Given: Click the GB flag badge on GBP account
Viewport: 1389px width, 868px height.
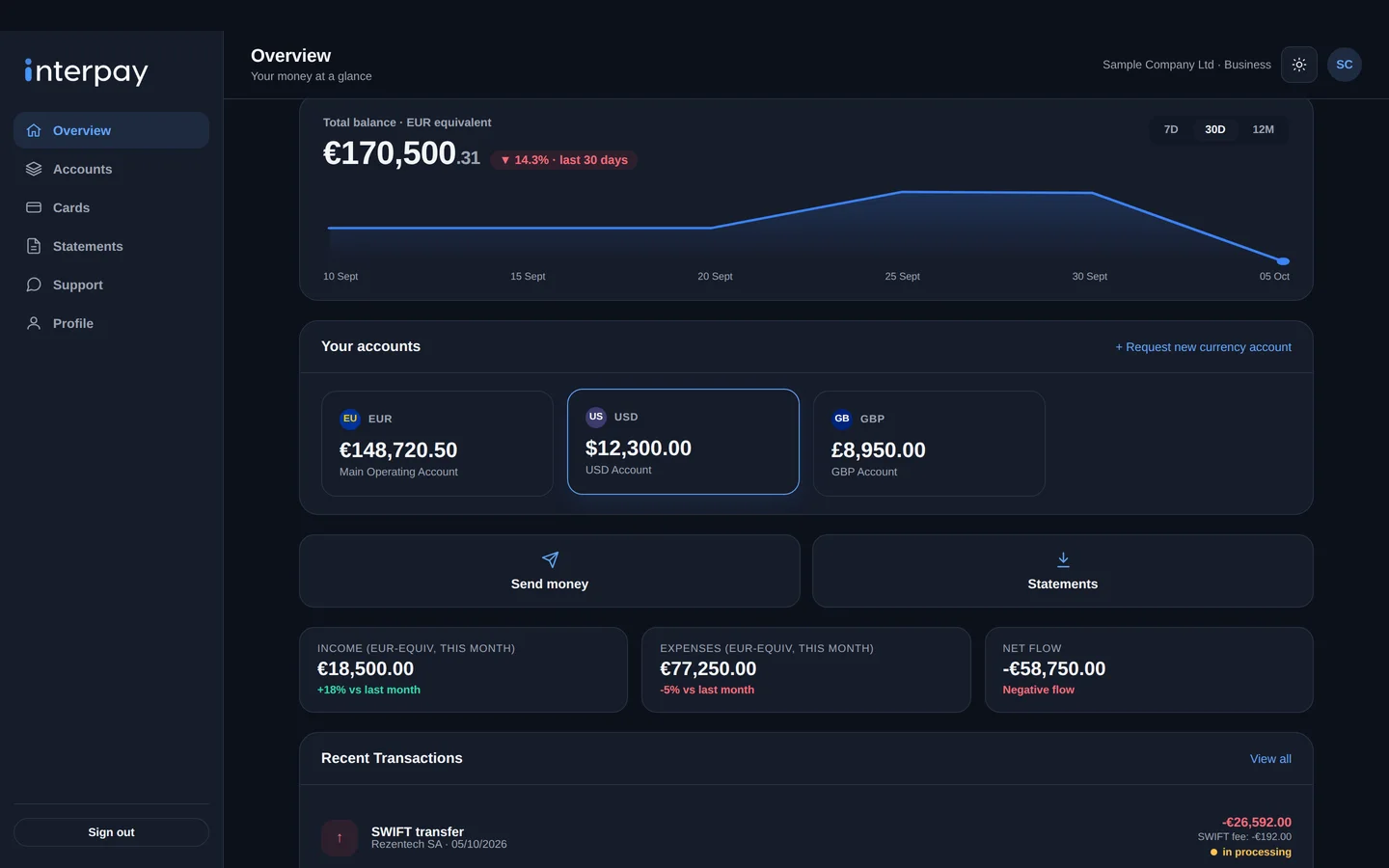Looking at the screenshot, I should [842, 419].
